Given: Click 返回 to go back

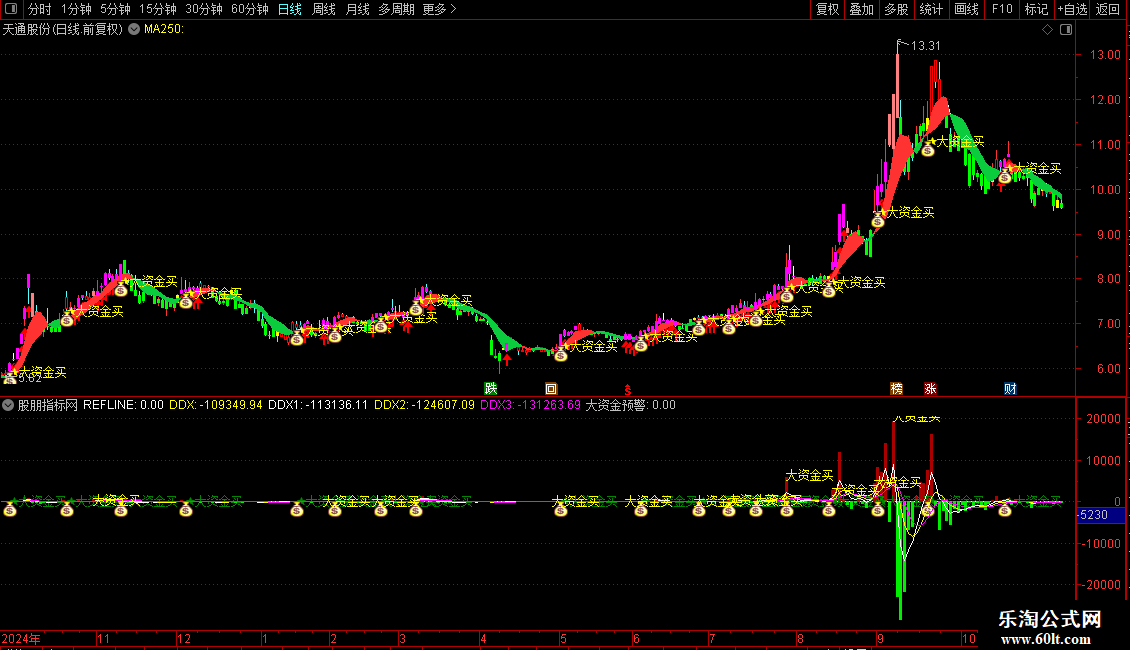Looking at the screenshot, I should coord(1108,9).
